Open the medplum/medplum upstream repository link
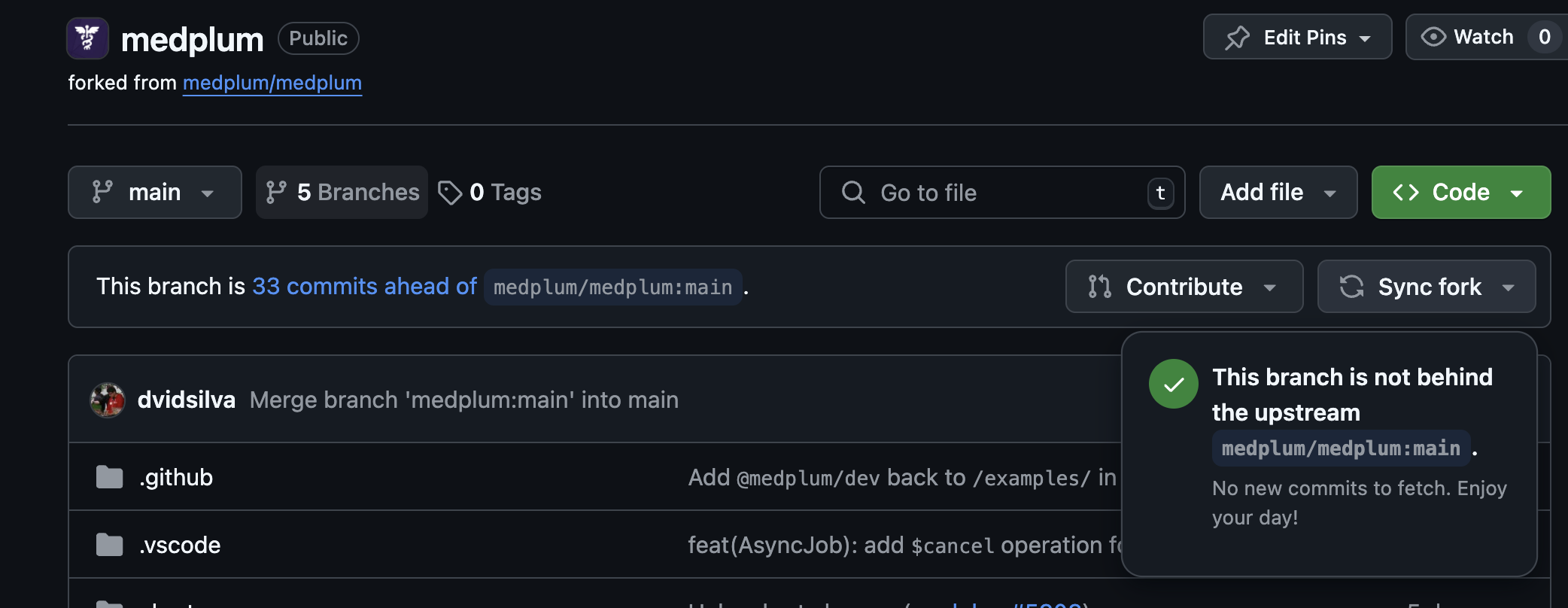 click(x=272, y=83)
